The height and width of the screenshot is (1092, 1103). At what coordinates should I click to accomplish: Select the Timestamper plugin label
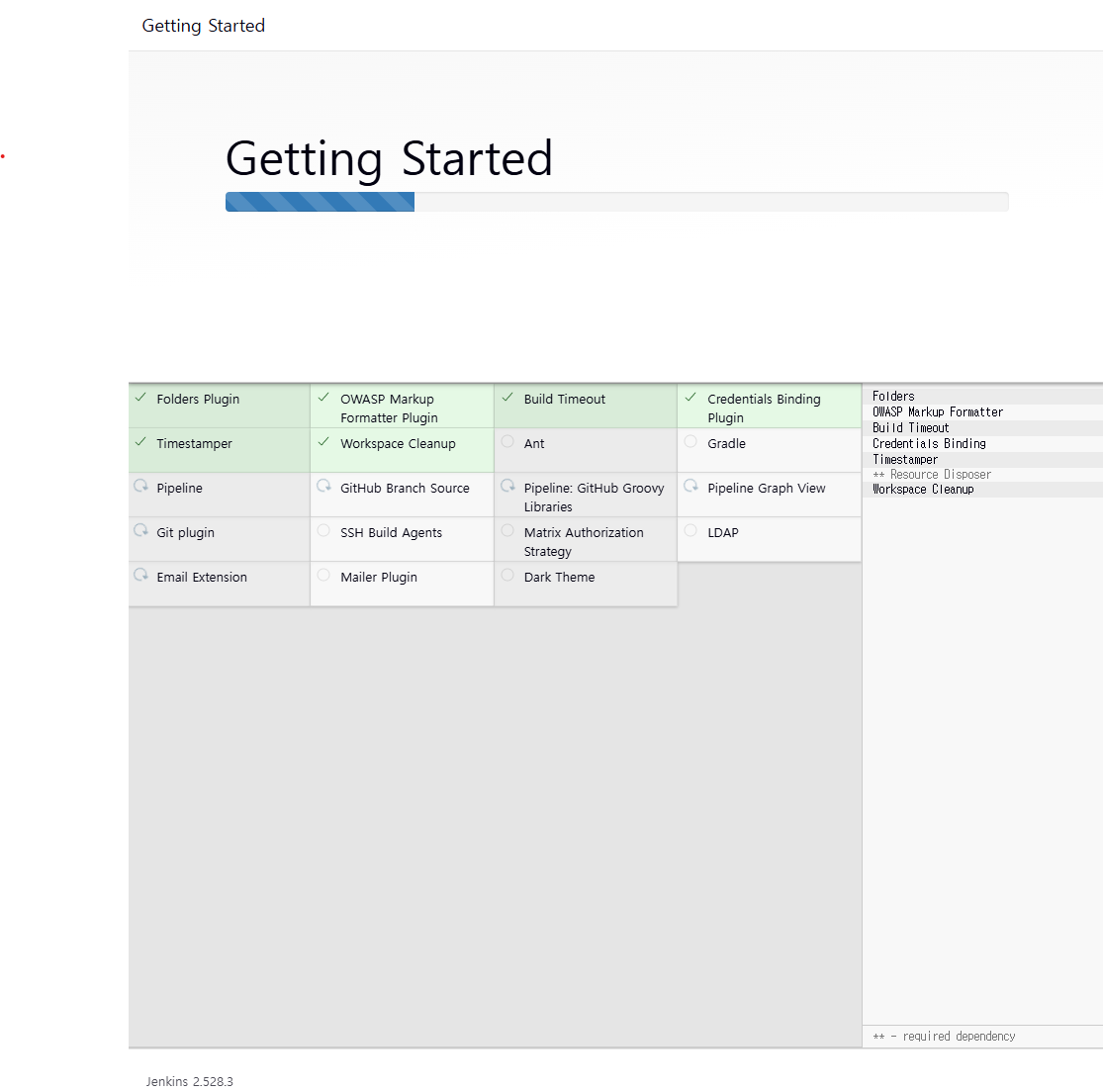coord(194,444)
